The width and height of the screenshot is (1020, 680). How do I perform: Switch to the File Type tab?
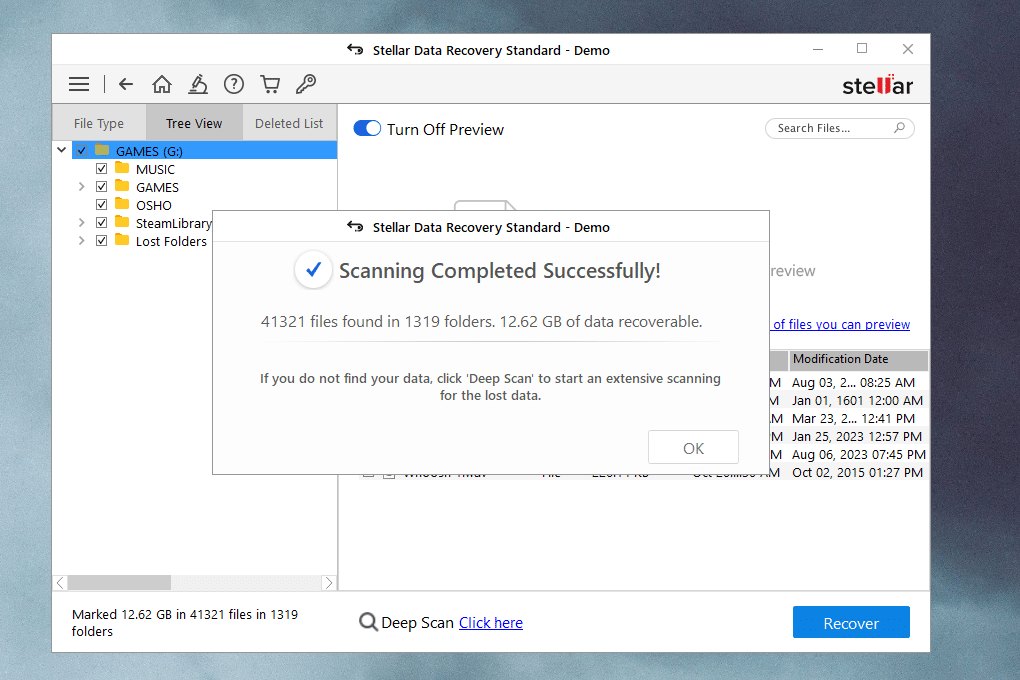(x=99, y=122)
